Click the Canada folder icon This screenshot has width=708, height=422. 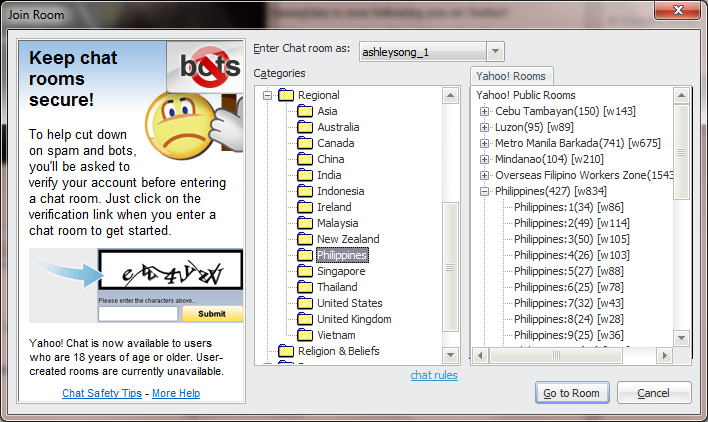(305, 143)
